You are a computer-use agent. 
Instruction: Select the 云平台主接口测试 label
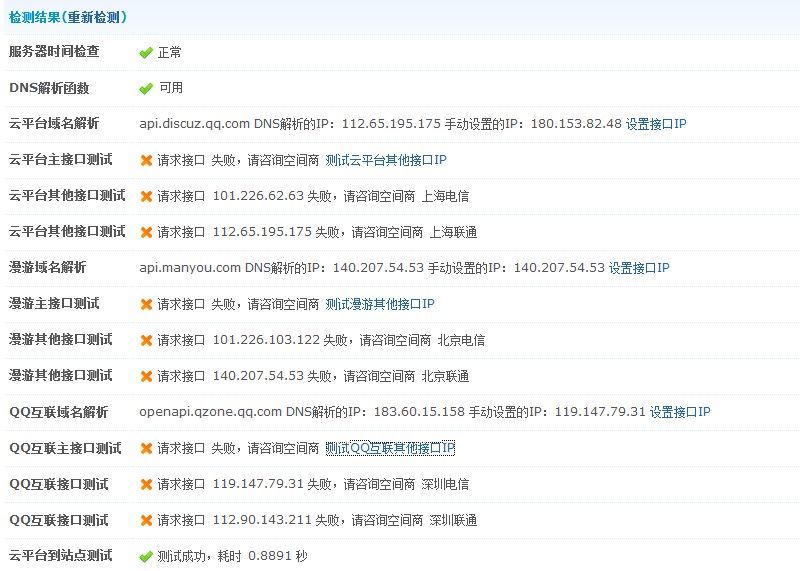click(61, 160)
